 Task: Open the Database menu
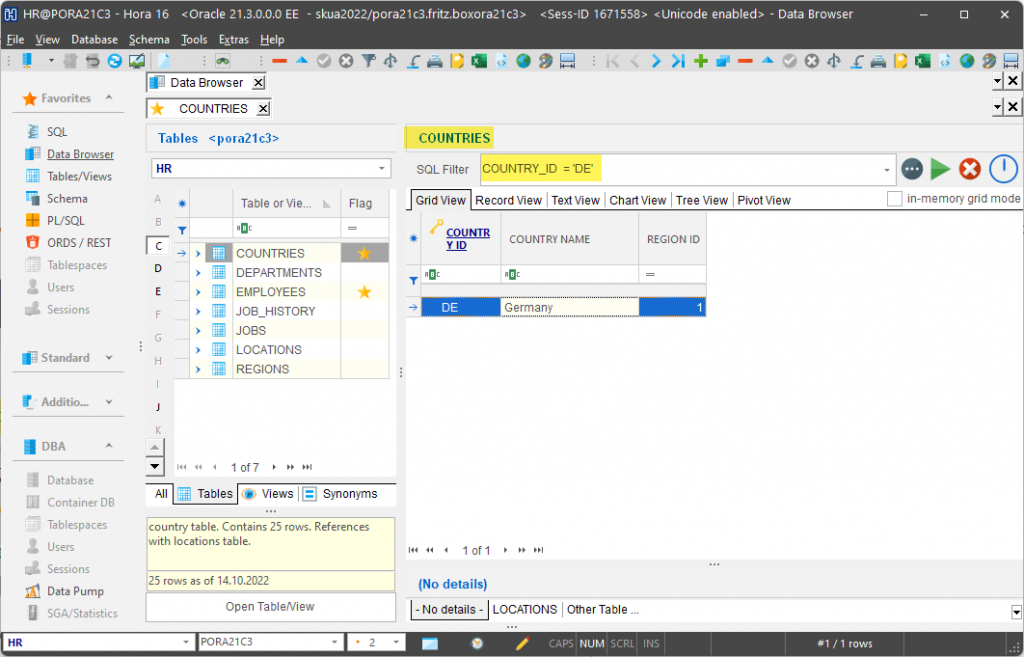pyautogui.click(x=94, y=39)
